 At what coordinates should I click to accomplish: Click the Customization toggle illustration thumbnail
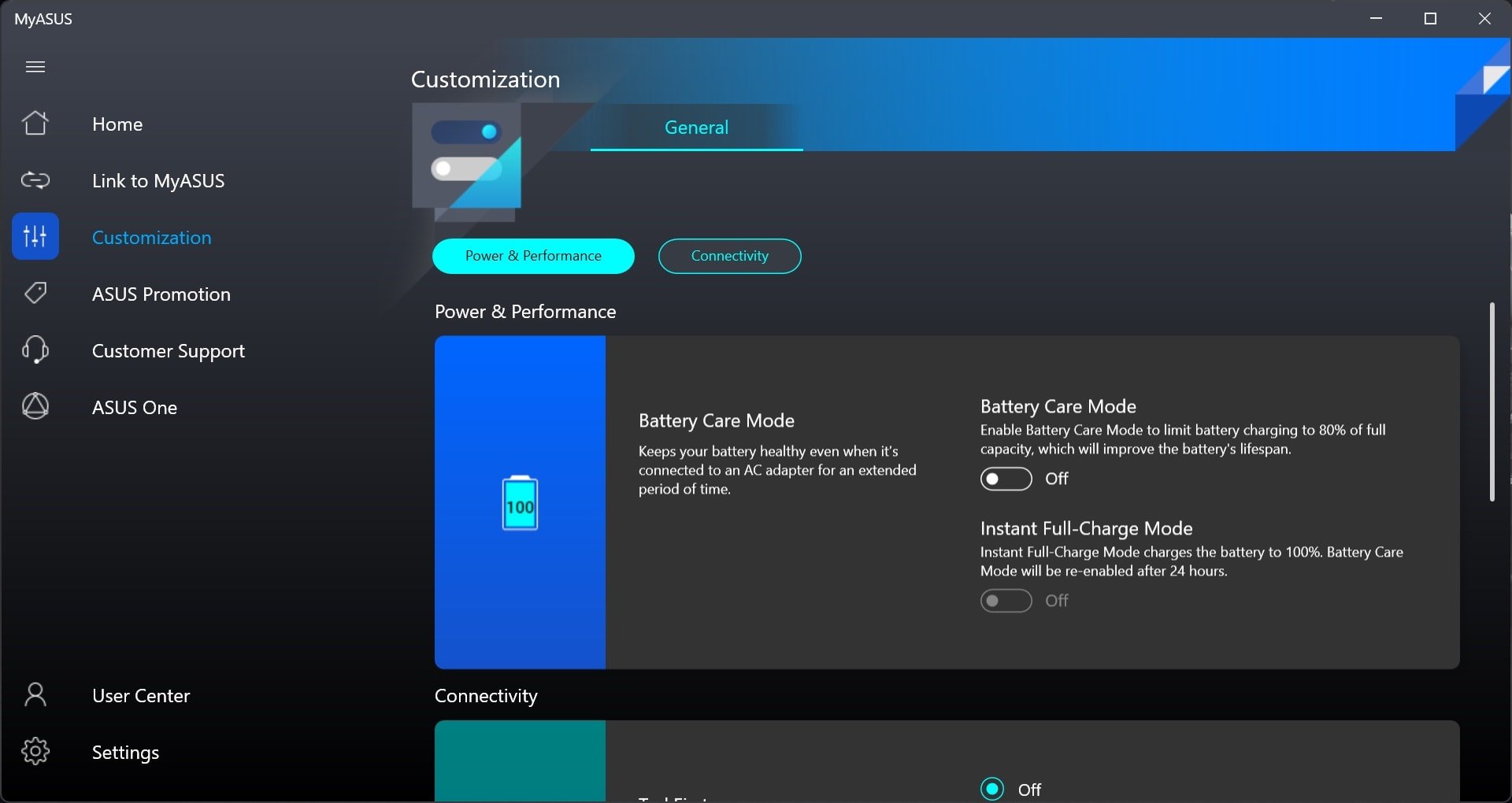[467, 162]
